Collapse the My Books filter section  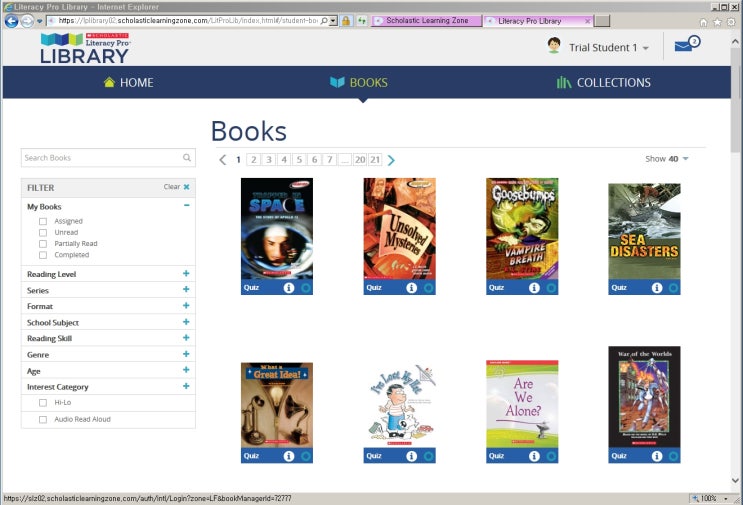click(x=187, y=205)
